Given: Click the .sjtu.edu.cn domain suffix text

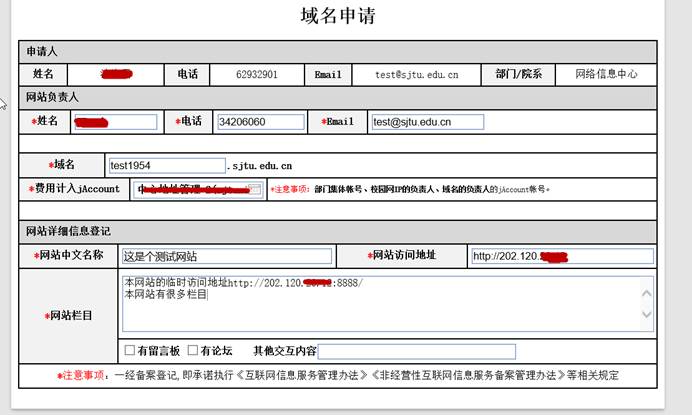Looking at the screenshot, I should coord(260,166).
